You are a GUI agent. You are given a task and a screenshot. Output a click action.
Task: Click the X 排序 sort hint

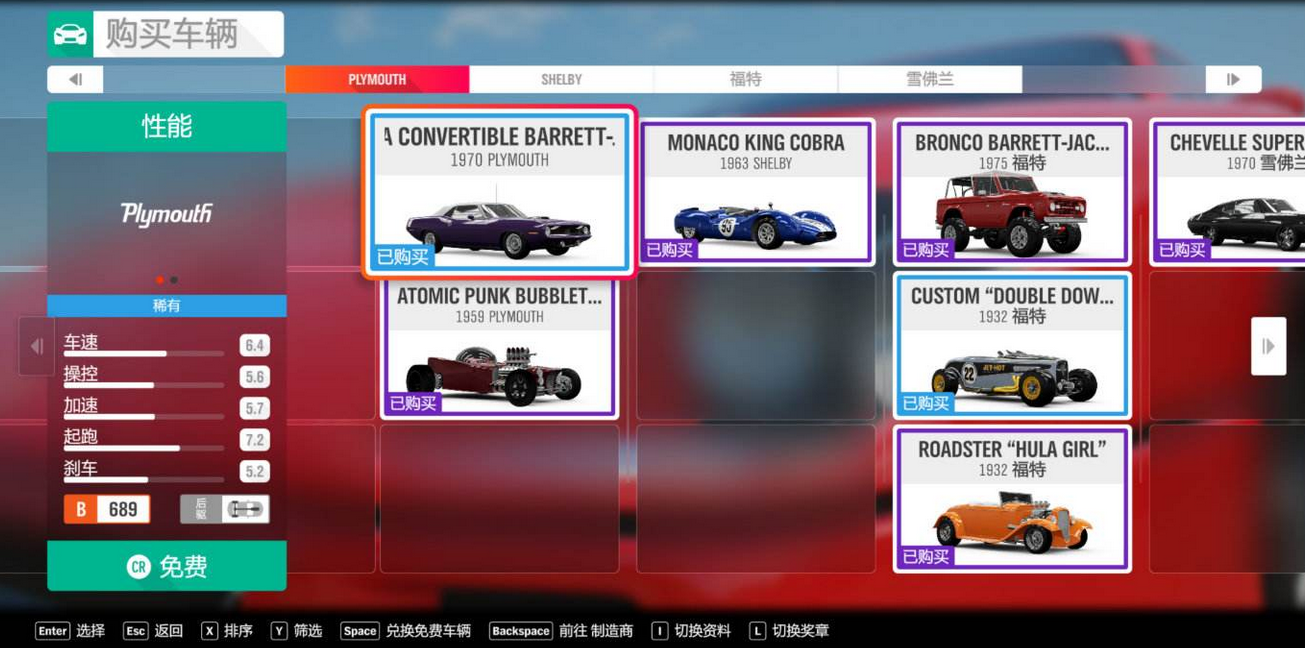227,631
